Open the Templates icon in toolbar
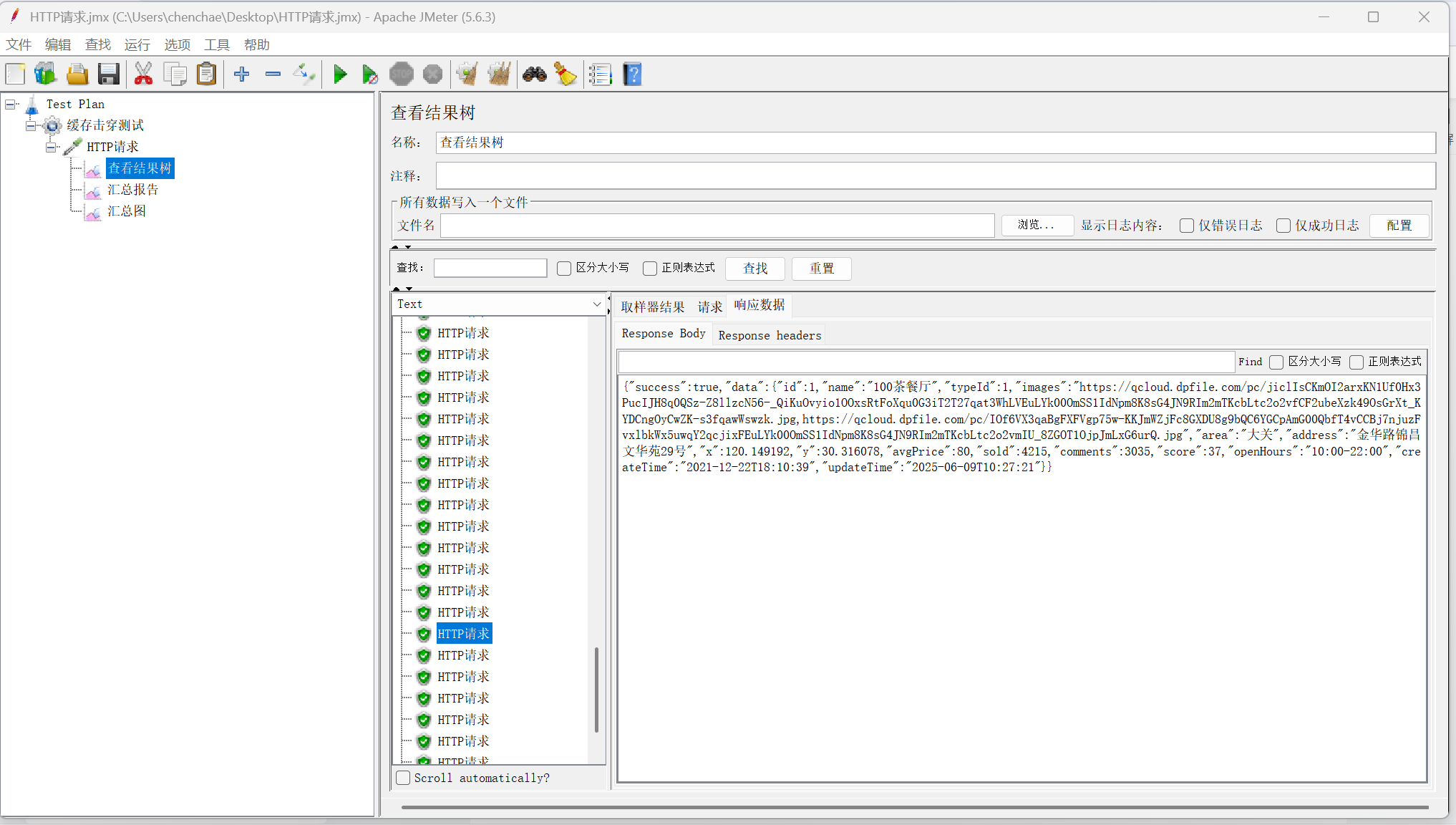Image resolution: width=1456 pixels, height=825 pixels. coord(45,74)
